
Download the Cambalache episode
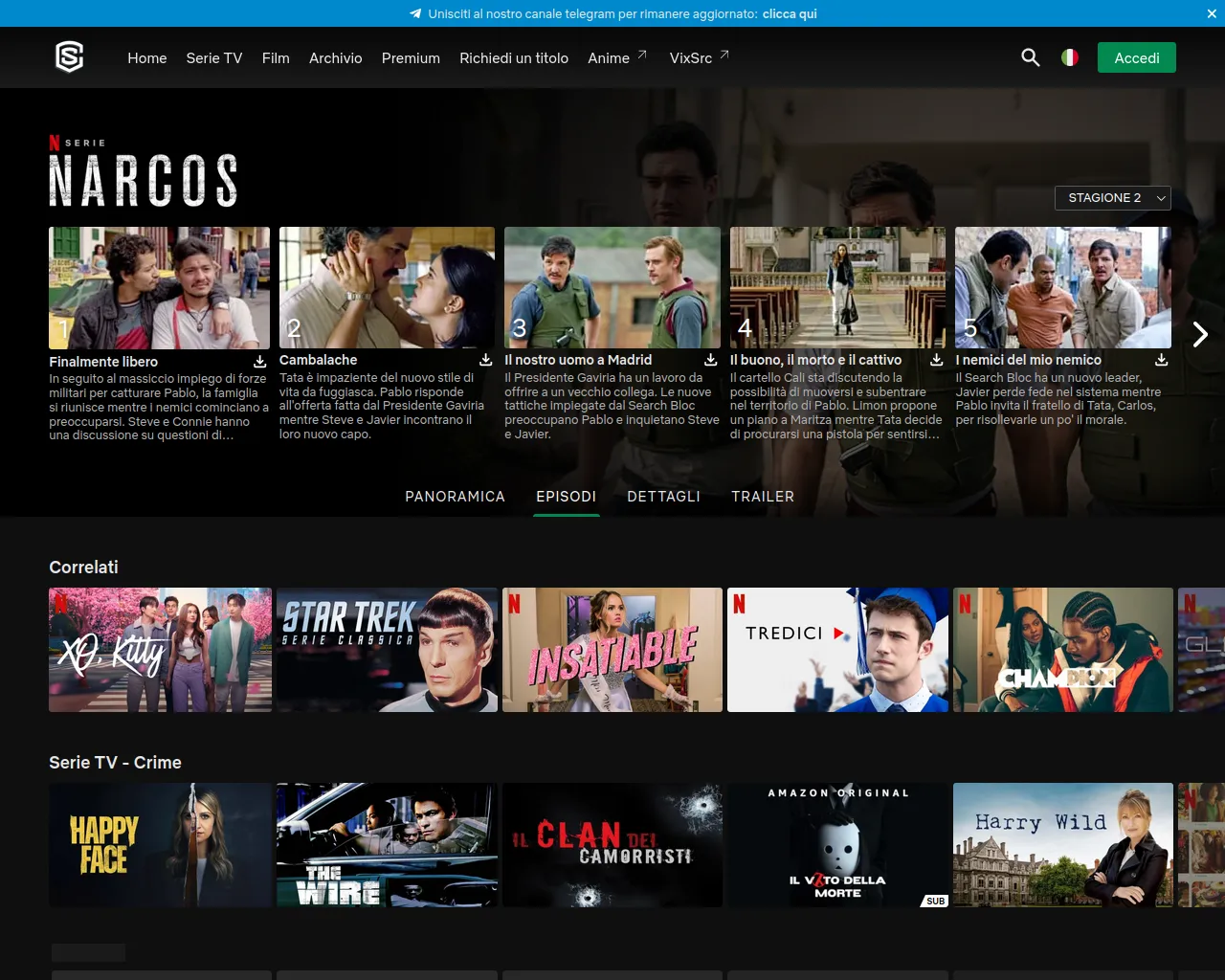point(485,360)
